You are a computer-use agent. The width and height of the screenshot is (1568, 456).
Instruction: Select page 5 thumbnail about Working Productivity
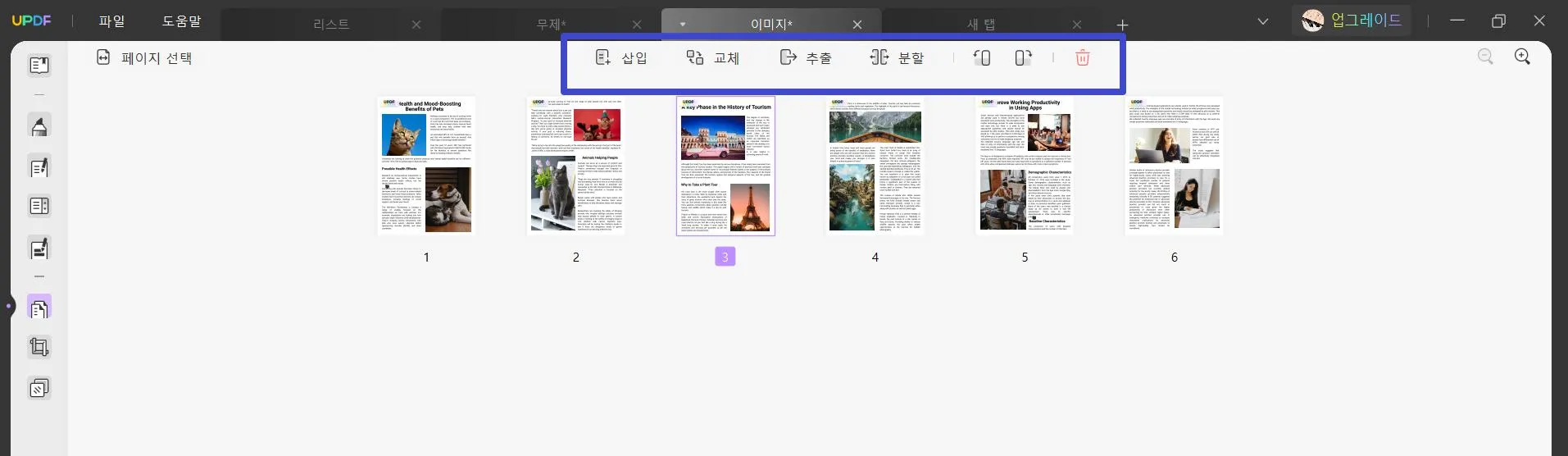pos(1025,166)
